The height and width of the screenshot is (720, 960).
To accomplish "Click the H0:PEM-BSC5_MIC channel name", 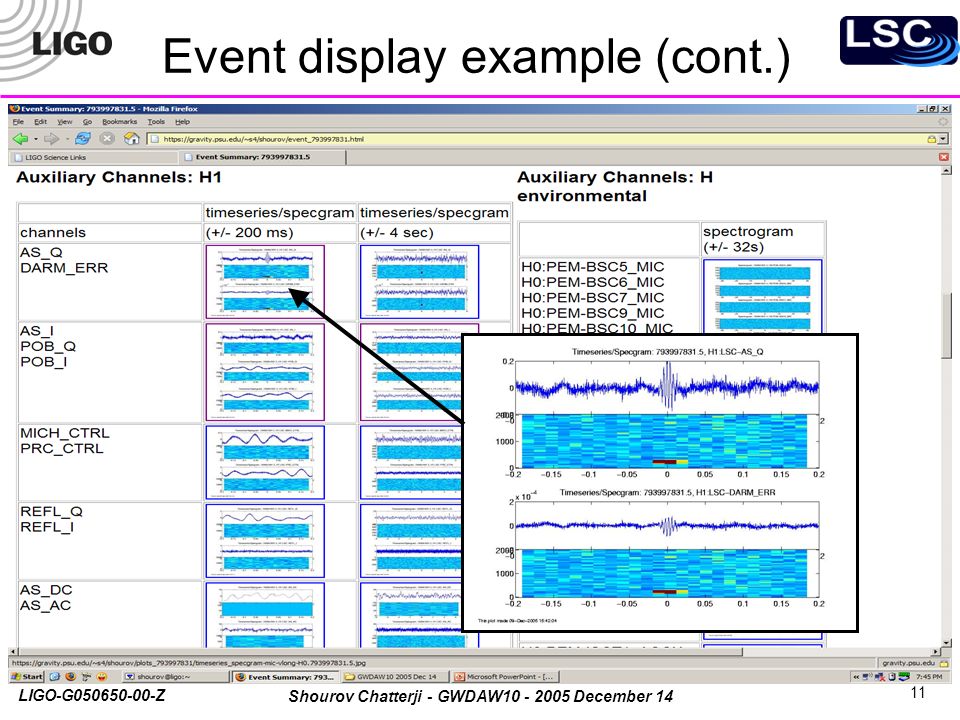I will point(592,267).
